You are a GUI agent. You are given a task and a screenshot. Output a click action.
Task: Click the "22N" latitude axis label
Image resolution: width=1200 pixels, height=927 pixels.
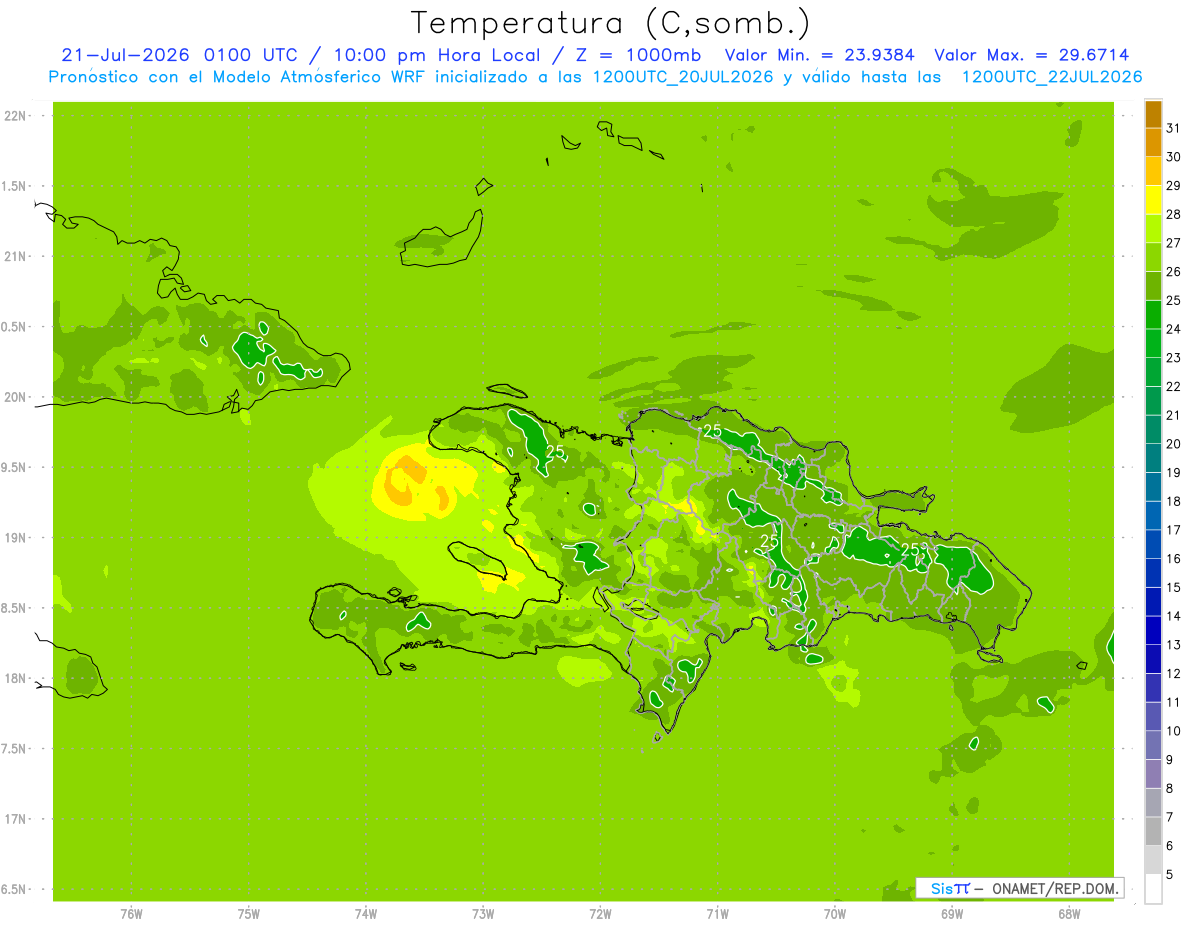(x=16, y=116)
